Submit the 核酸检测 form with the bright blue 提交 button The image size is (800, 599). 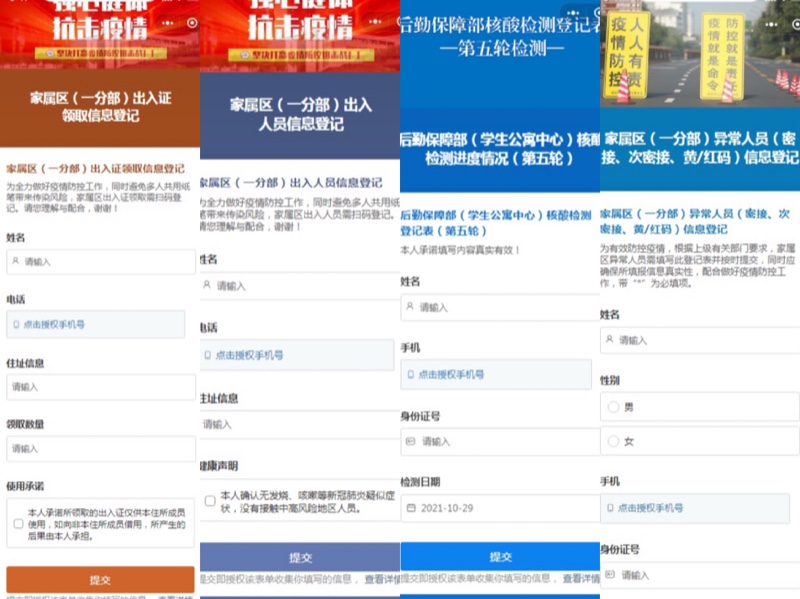click(500, 556)
